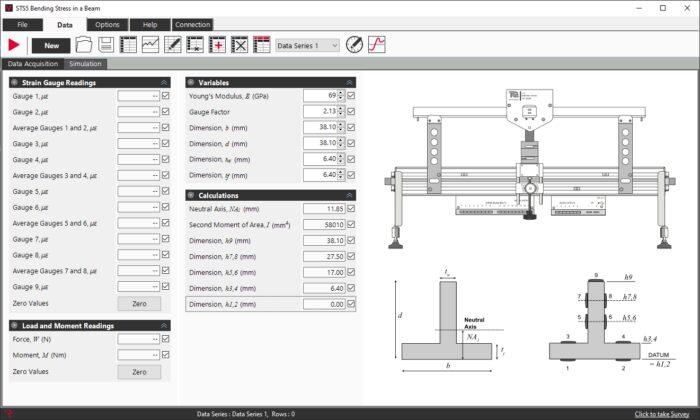700x420 pixels.
Task: Click the open folder icon
Action: click(x=84, y=45)
